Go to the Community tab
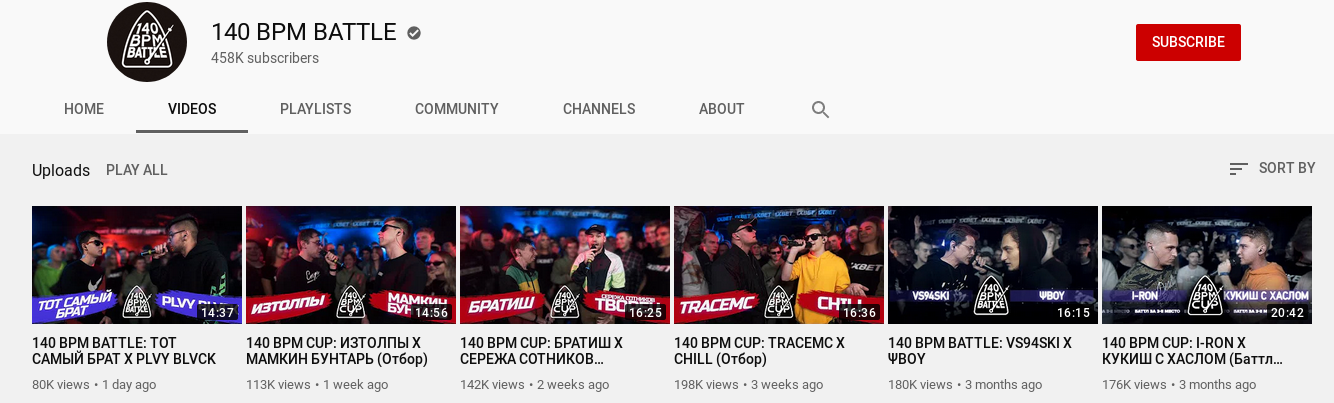This screenshot has width=1334, height=403. [x=457, y=109]
